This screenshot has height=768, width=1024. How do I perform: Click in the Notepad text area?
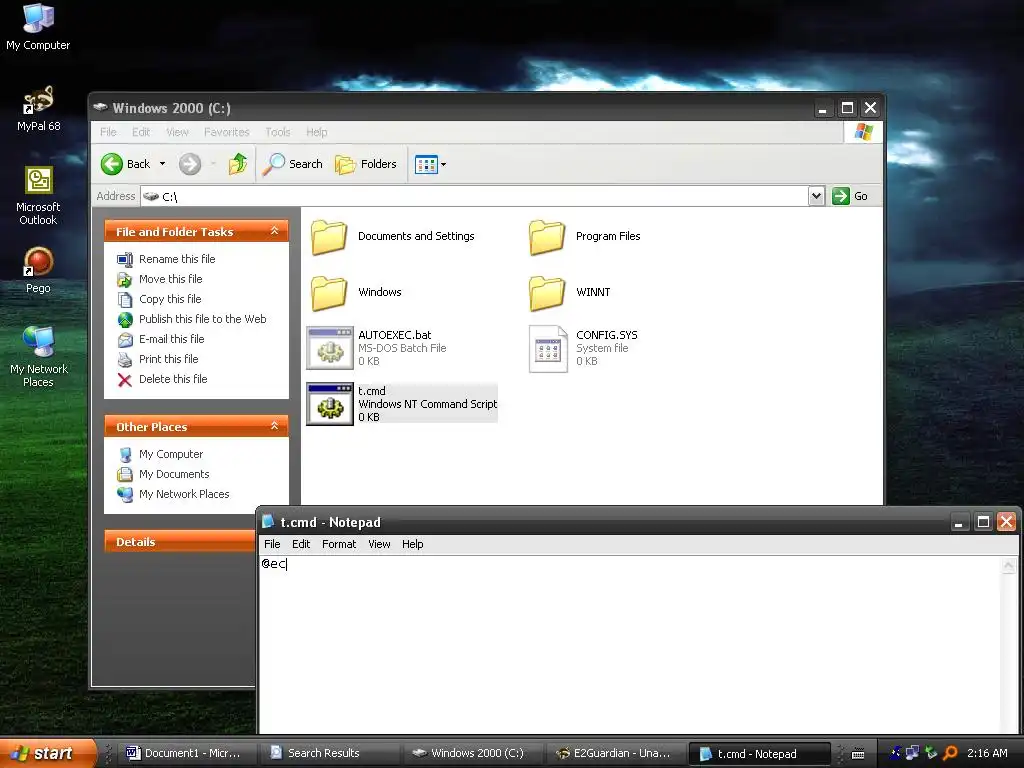tap(630, 645)
